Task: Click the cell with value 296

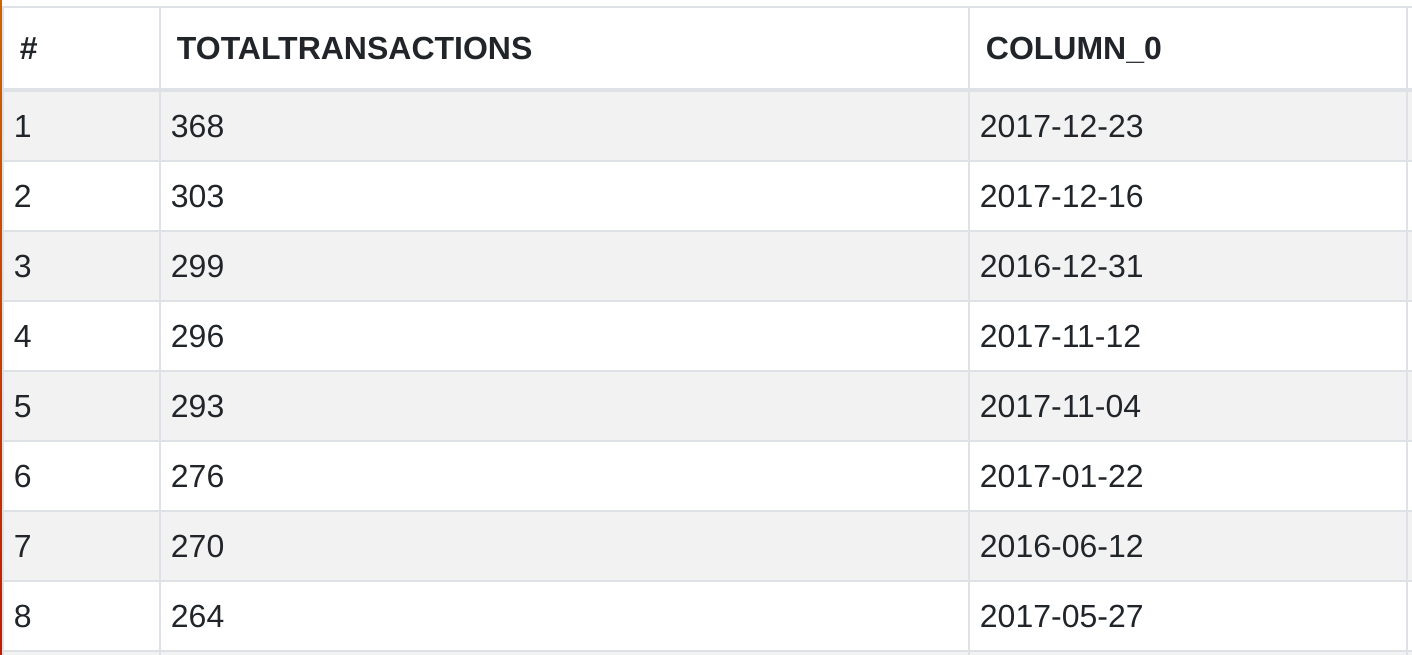Action: coord(198,336)
